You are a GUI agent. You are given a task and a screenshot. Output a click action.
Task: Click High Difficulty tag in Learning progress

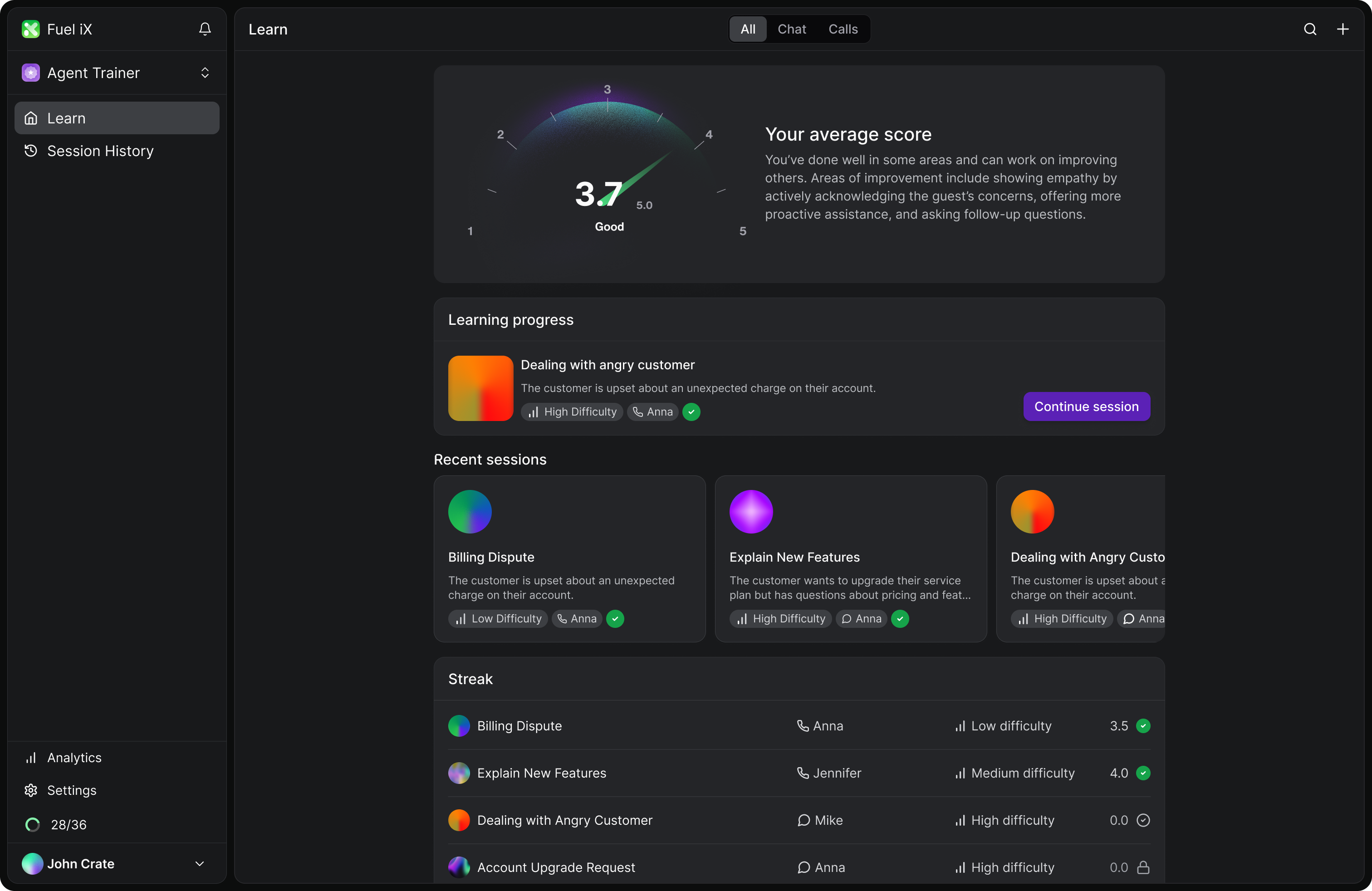572,411
